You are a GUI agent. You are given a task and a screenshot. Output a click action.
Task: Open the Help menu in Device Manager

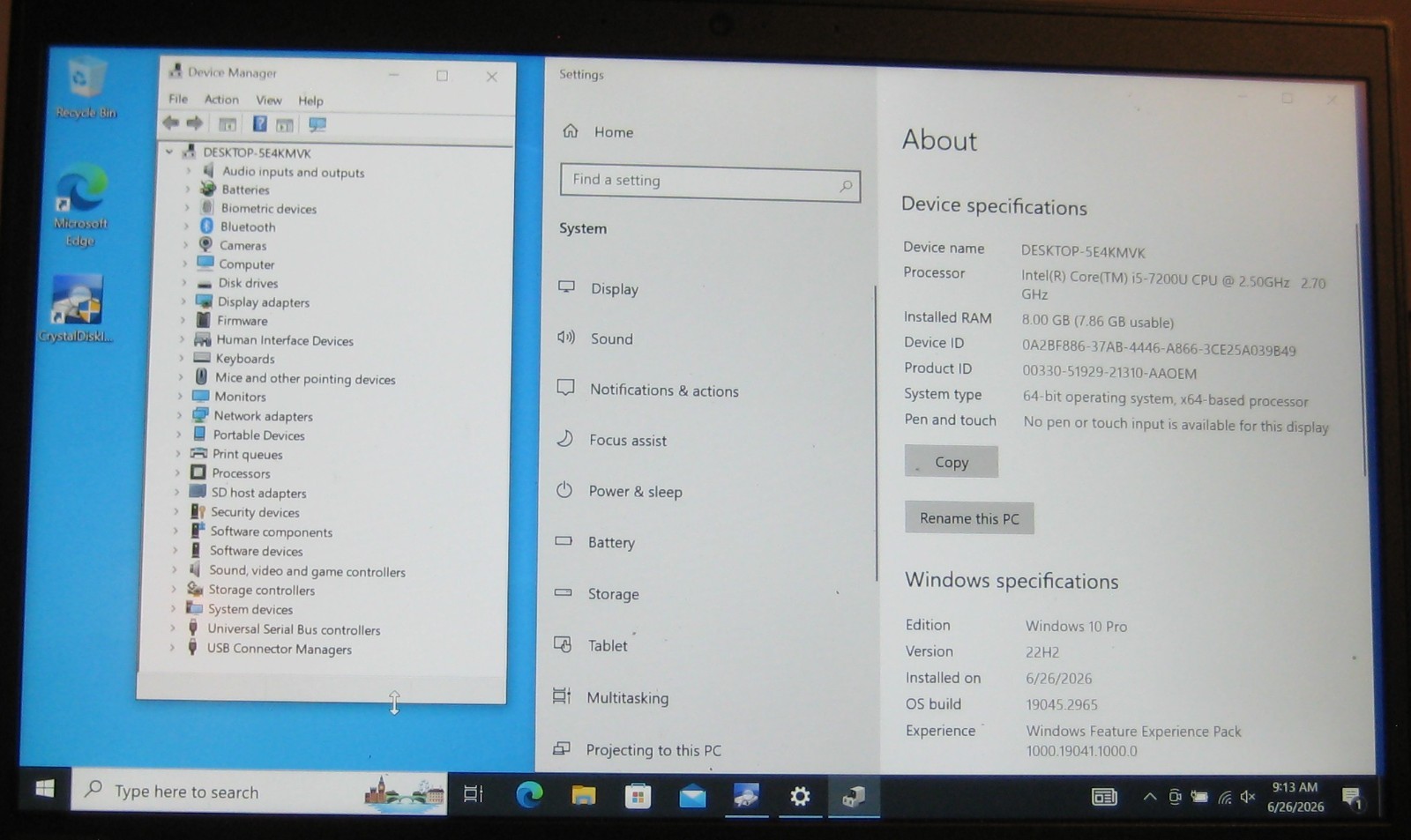coord(310,100)
